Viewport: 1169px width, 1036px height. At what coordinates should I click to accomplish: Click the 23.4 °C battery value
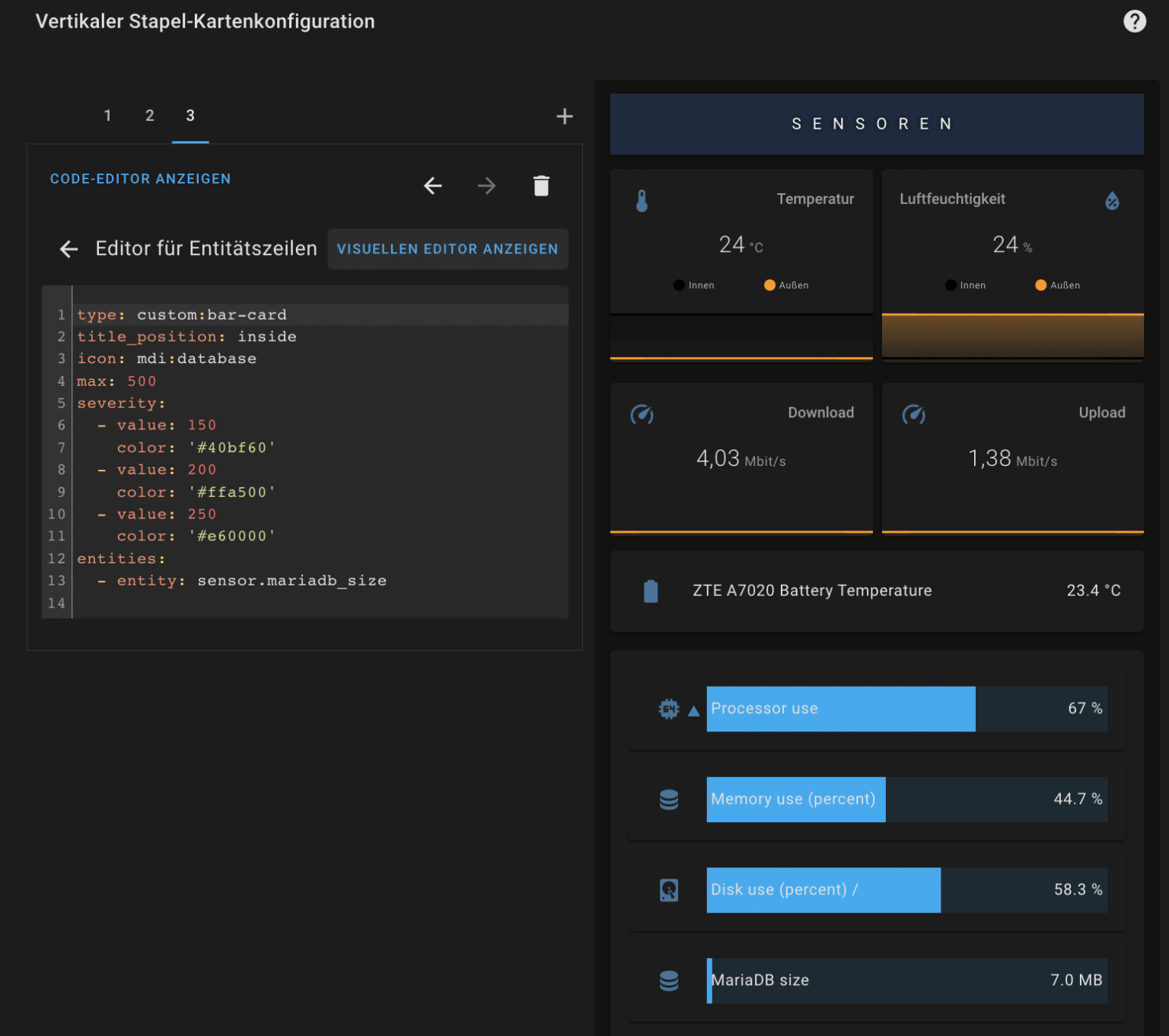(x=1093, y=591)
